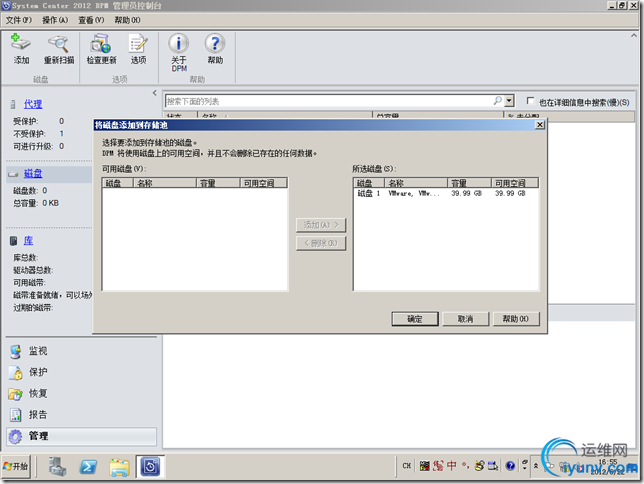Click the 'VMware, VMw...' name cell
Screen dimensions: 644x484
click(x=414, y=193)
